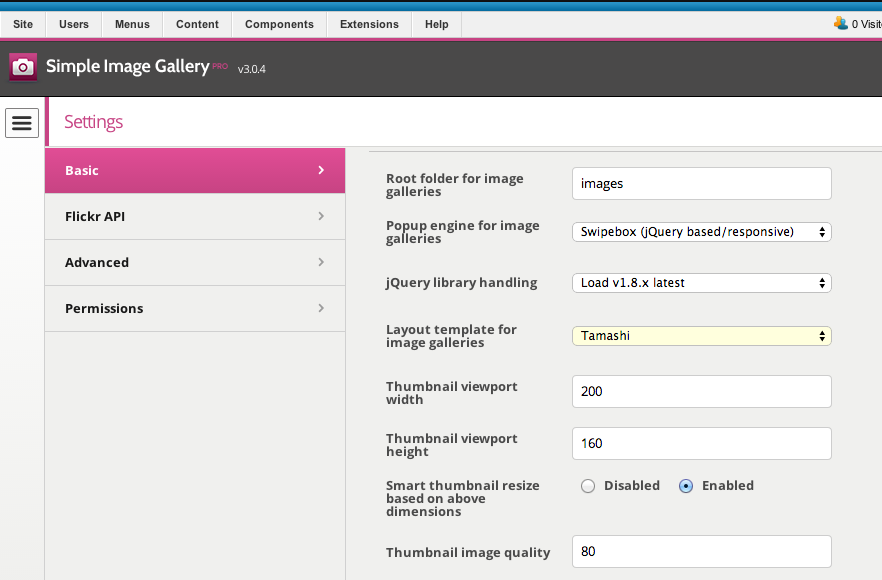Click the 'jQuery library handling' label
This screenshot has height=580, width=882.
pyautogui.click(x=461, y=283)
